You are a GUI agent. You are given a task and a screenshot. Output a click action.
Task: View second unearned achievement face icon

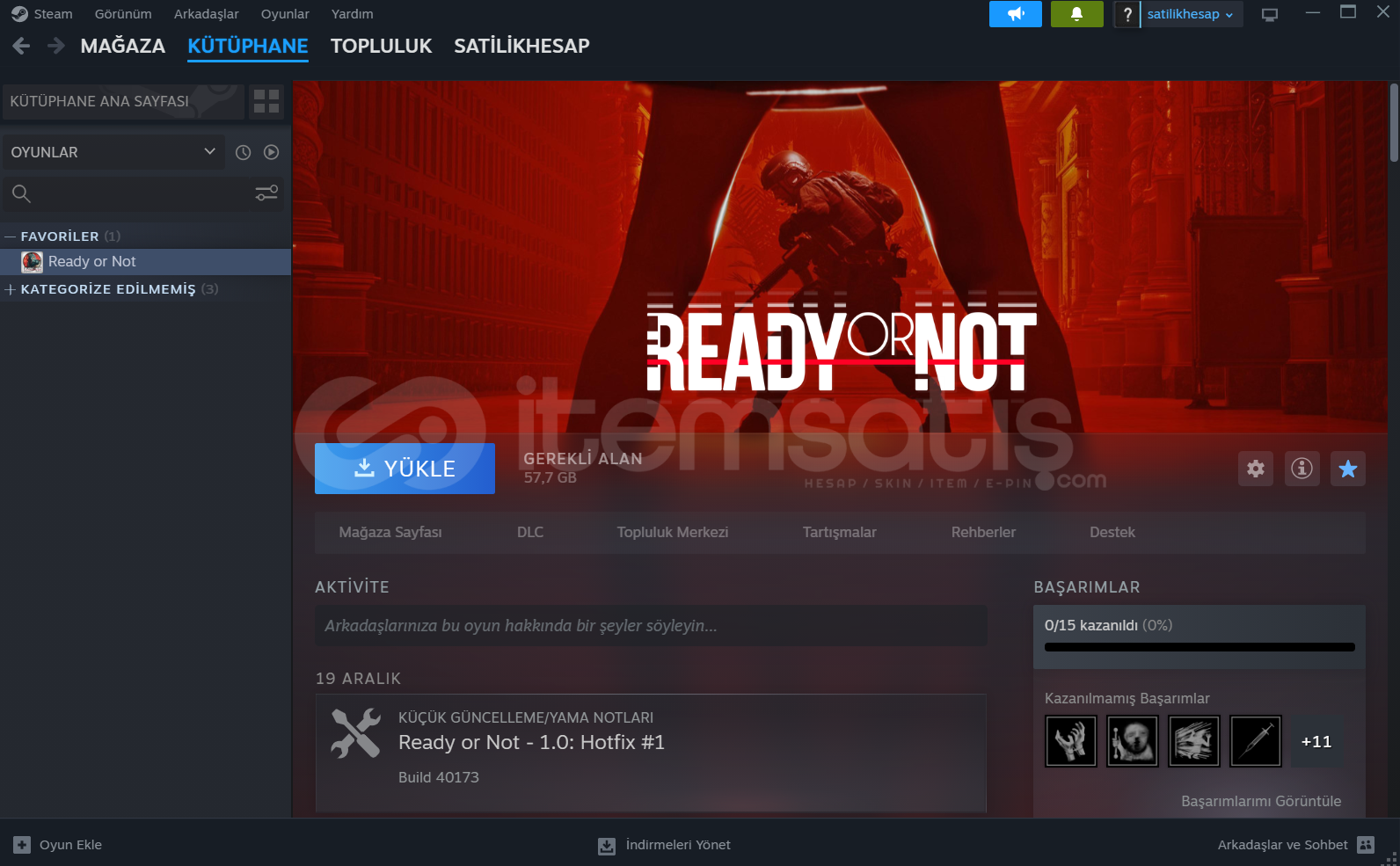click(1133, 741)
